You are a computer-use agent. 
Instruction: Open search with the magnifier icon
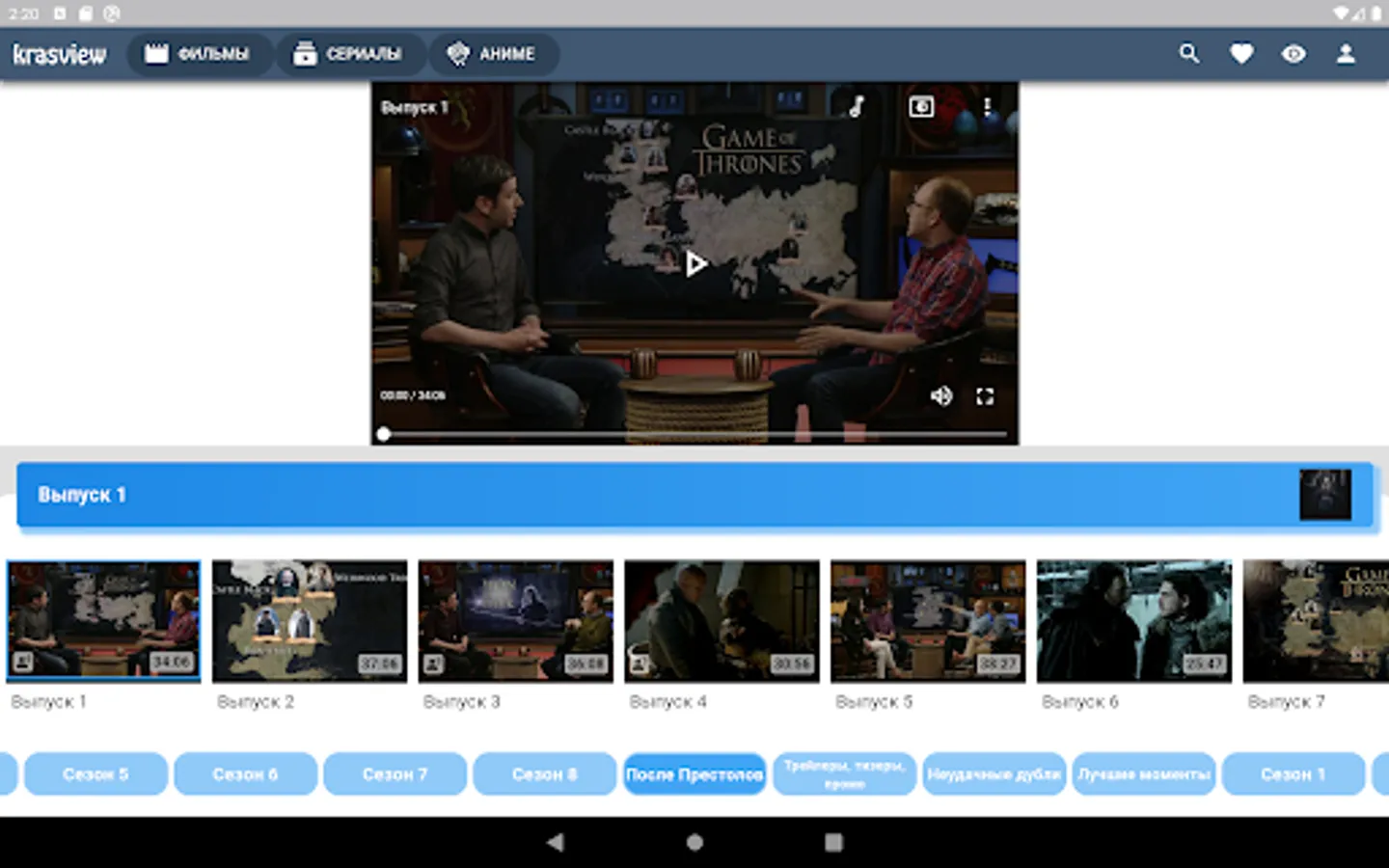pos(1189,54)
